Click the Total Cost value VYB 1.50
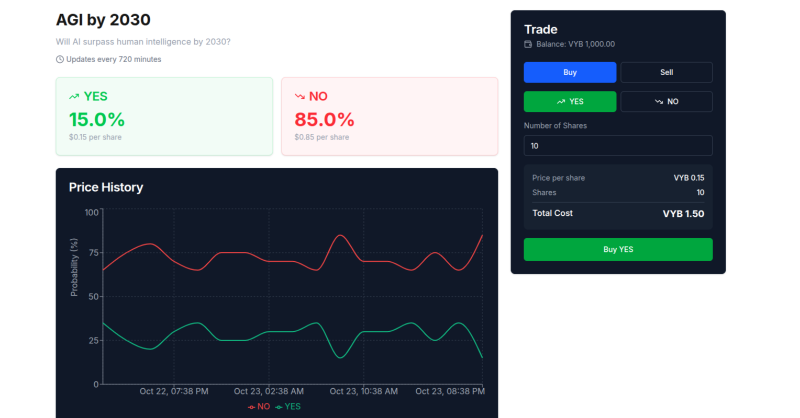 point(683,214)
